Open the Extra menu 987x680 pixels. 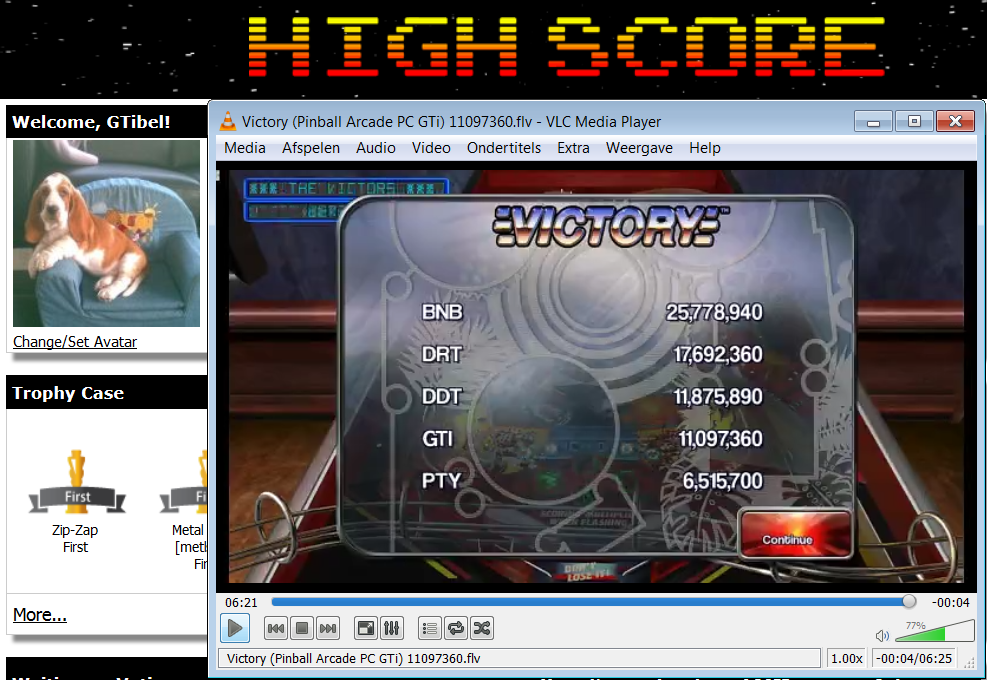point(573,148)
